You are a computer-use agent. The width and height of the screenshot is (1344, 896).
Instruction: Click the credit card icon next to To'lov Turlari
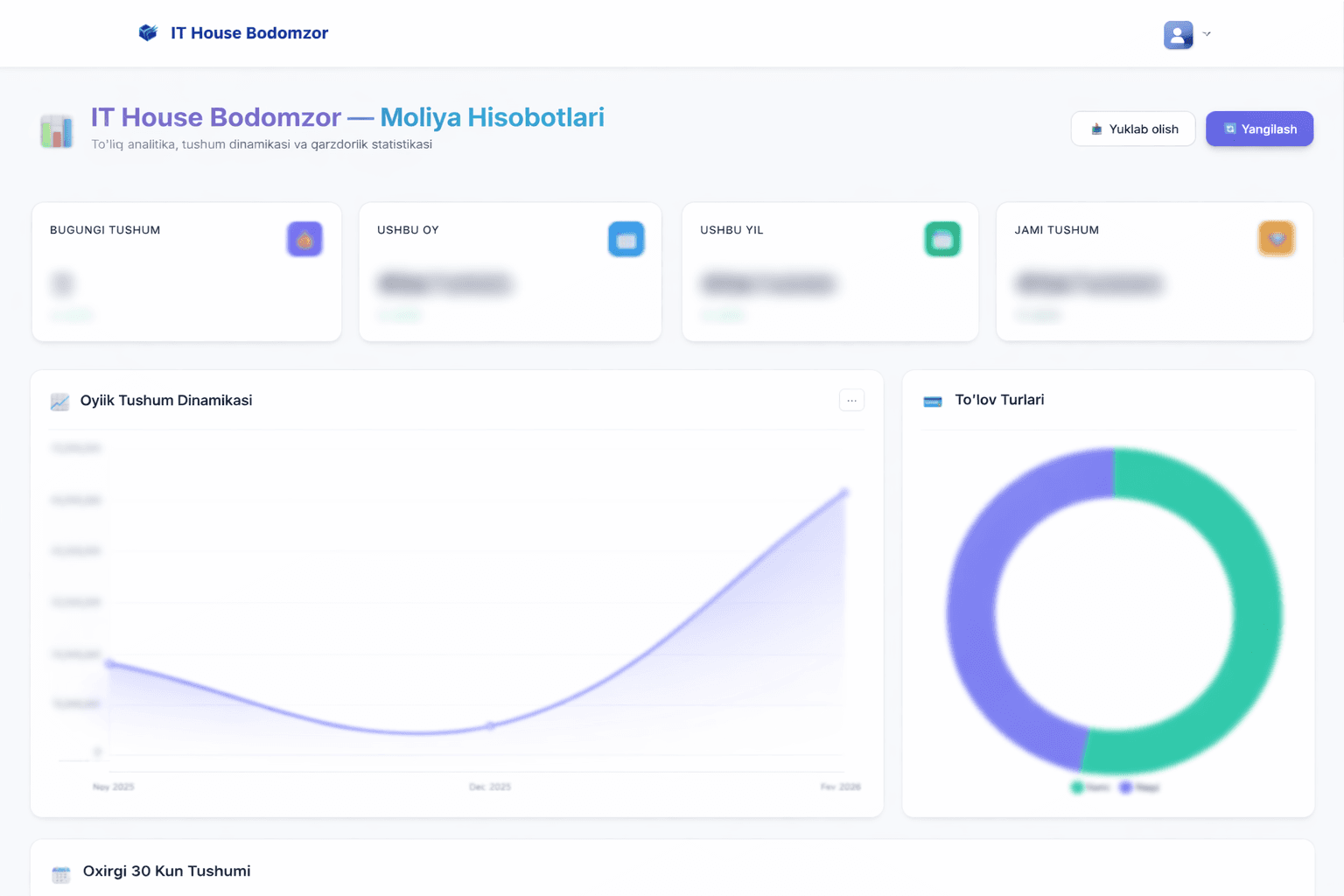(x=933, y=401)
